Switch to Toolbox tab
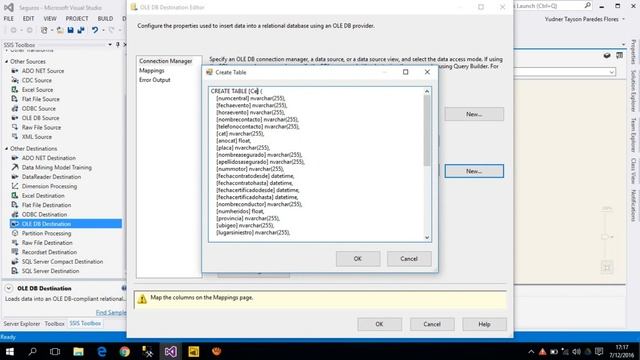 (x=54, y=324)
